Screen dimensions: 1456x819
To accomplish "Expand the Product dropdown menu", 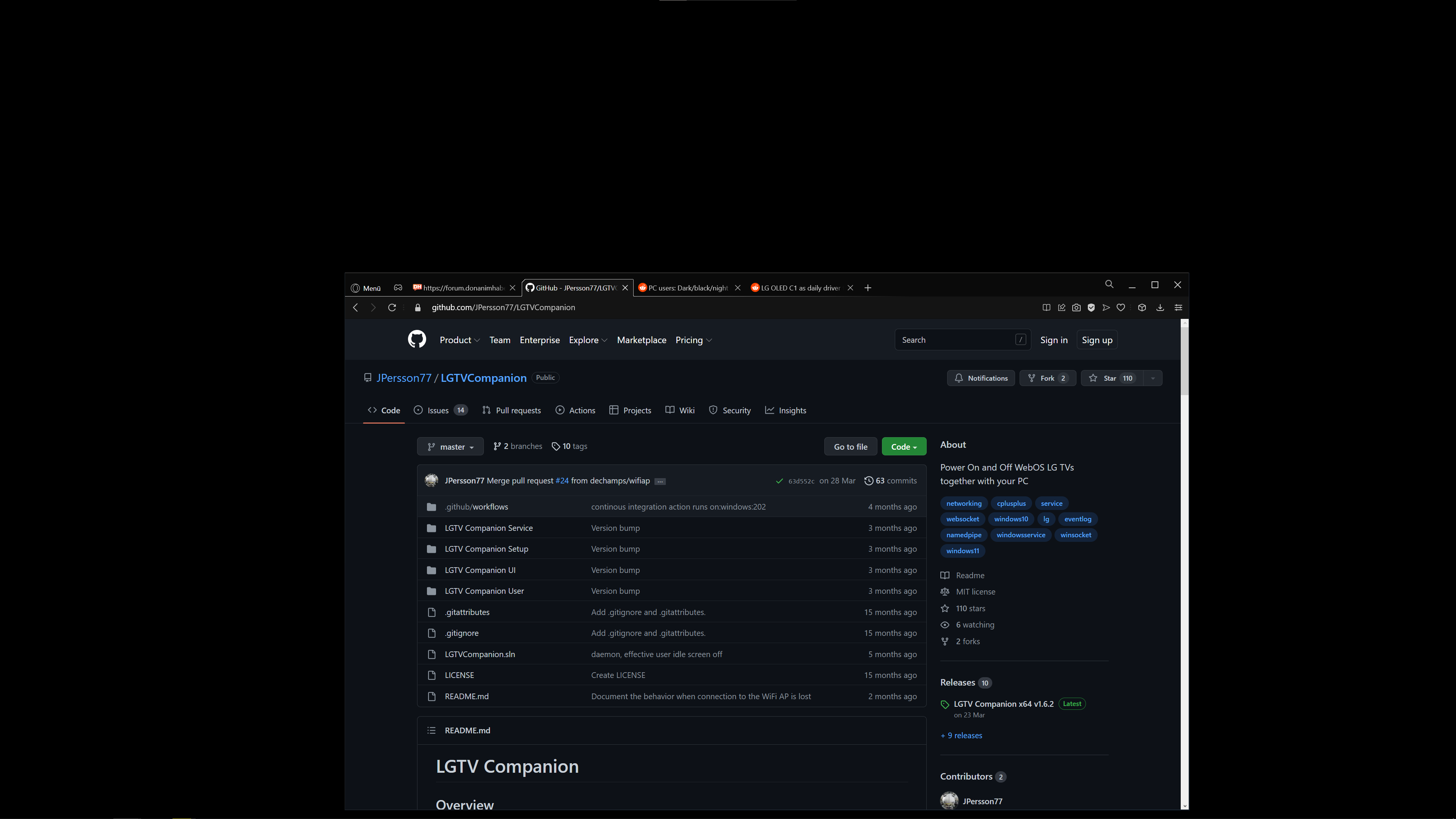I will [x=460, y=340].
